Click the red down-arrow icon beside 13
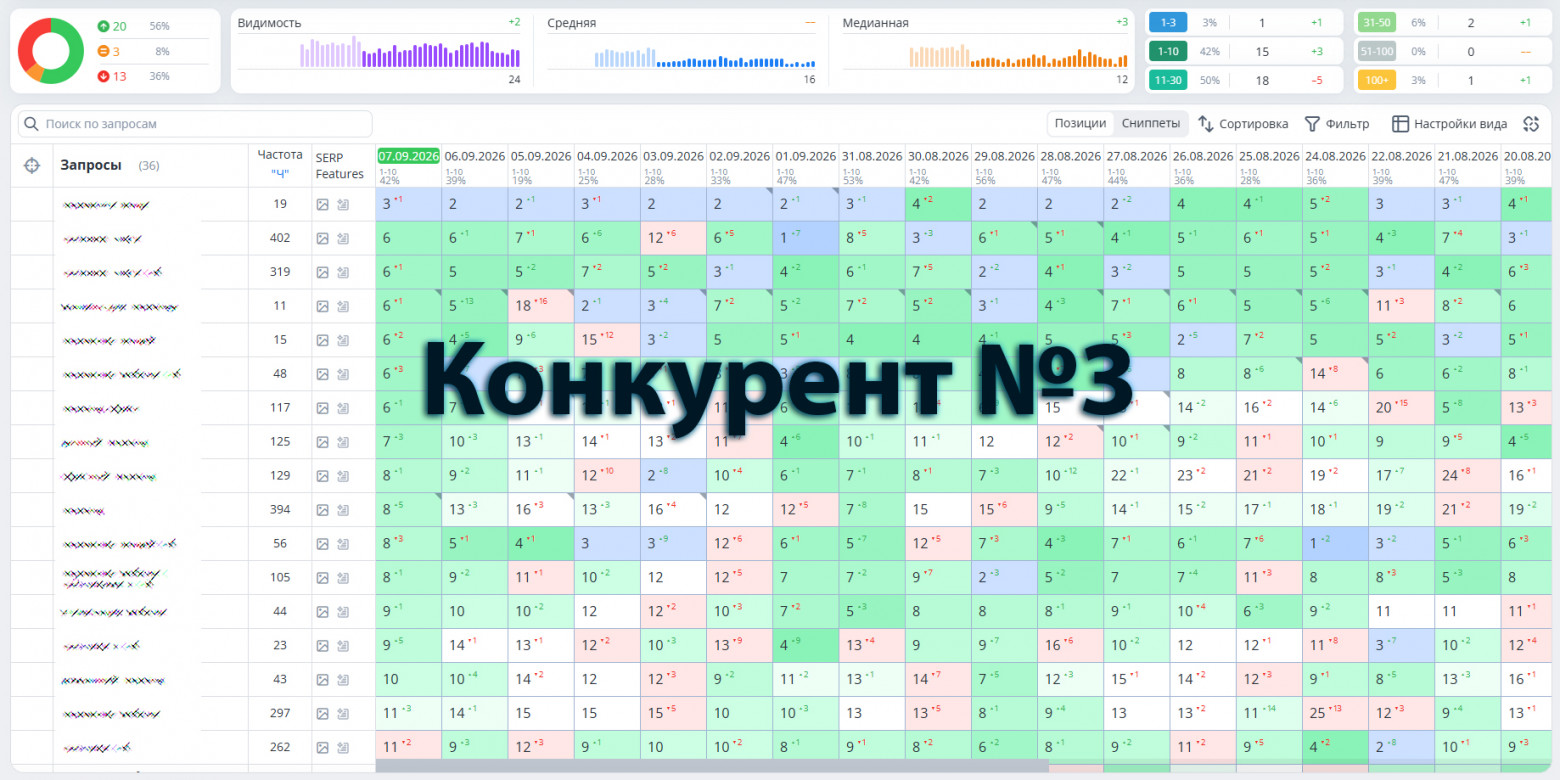Image resolution: width=1560 pixels, height=780 pixels. point(104,77)
